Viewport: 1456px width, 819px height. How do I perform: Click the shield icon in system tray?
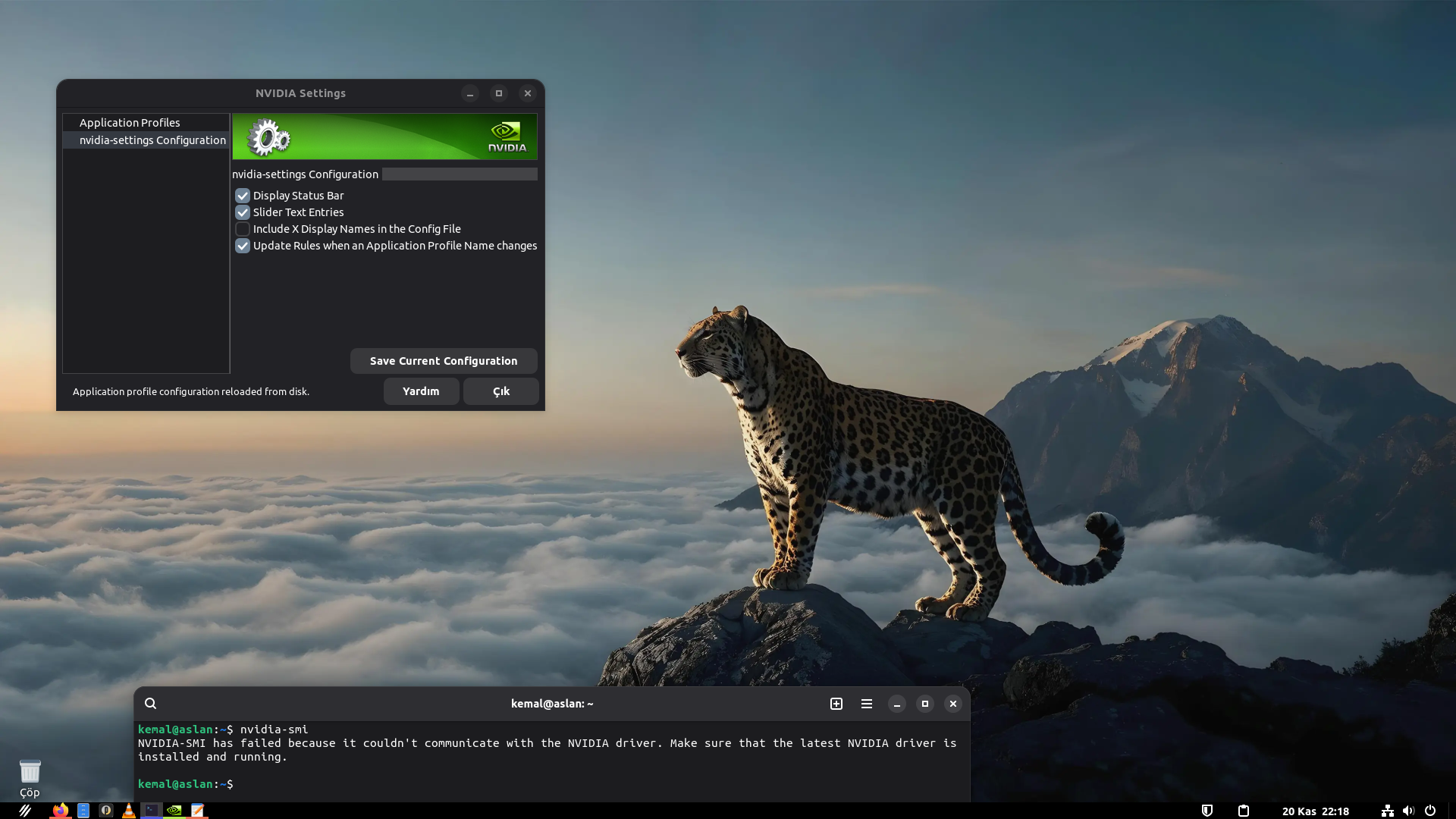tap(1207, 811)
